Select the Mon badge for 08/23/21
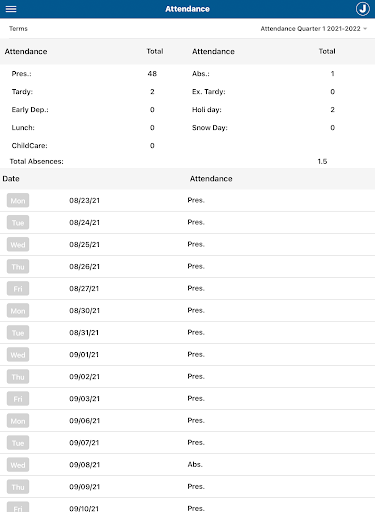 point(18,201)
